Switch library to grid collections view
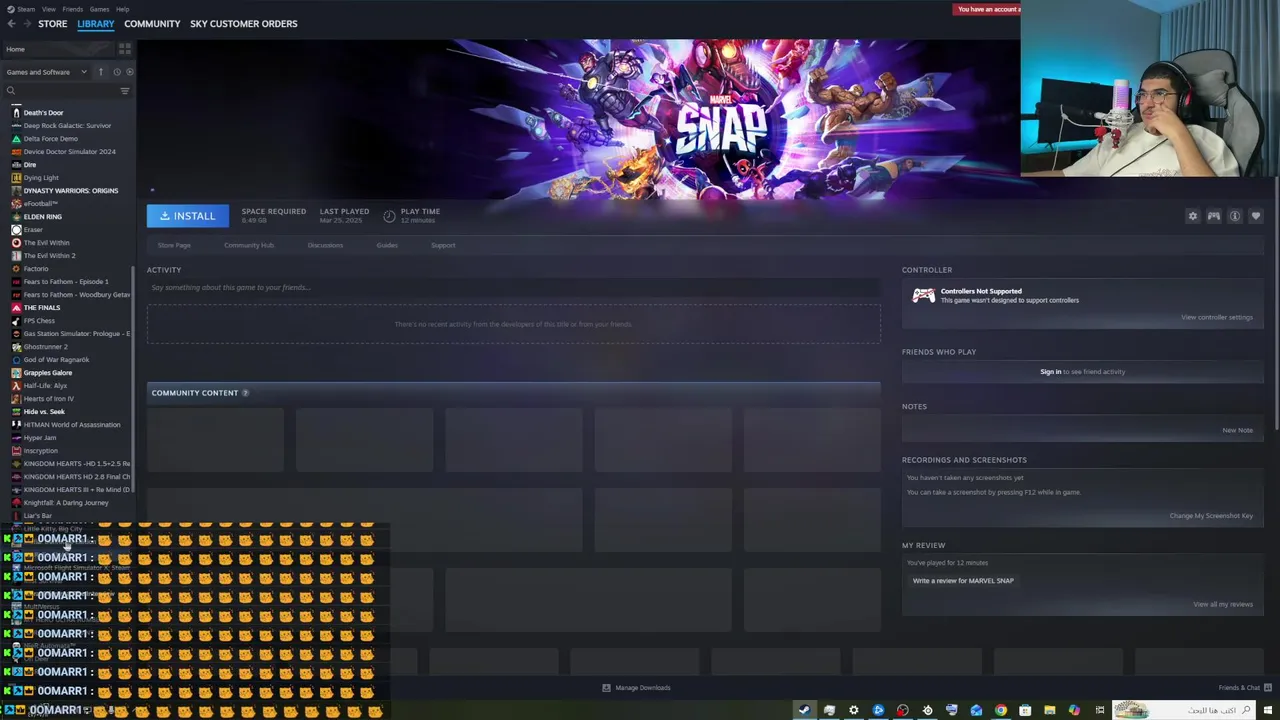The height and width of the screenshot is (720, 1280). click(x=125, y=48)
